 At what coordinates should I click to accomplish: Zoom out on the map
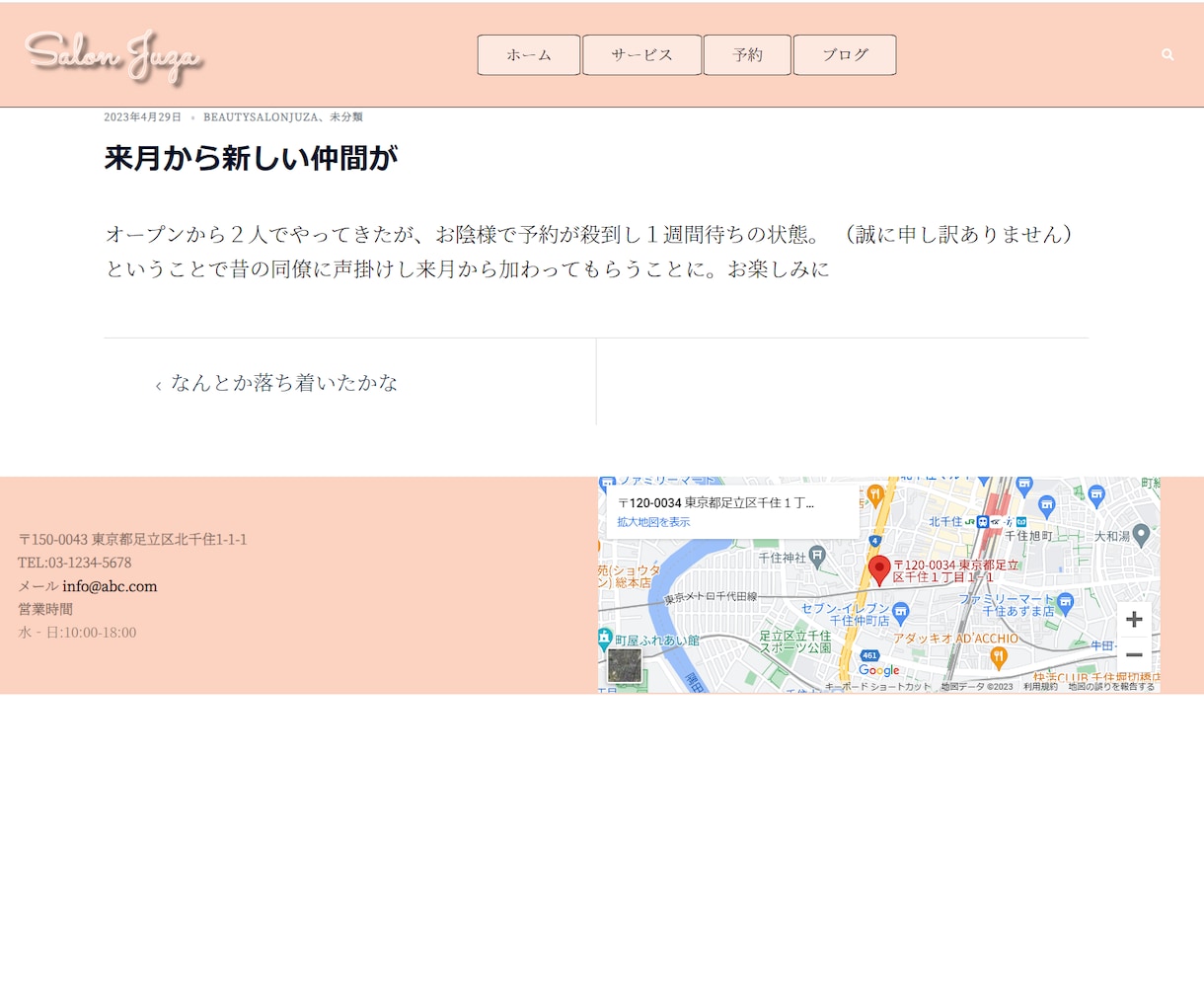coord(1134,654)
